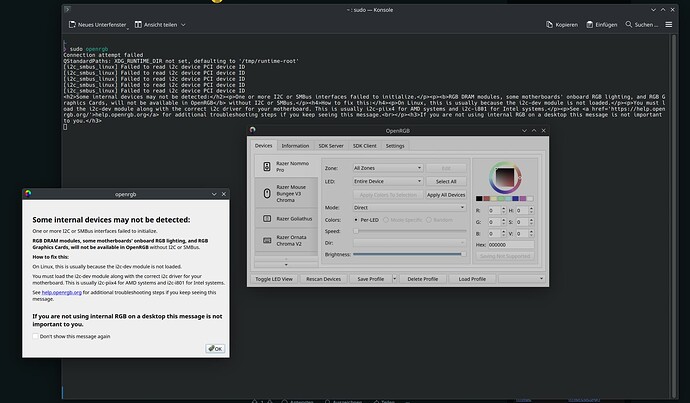Select Razer Nommo Pro speaker device icon
Viewport: 690px width, 403px height.
pyautogui.click(x=267, y=166)
